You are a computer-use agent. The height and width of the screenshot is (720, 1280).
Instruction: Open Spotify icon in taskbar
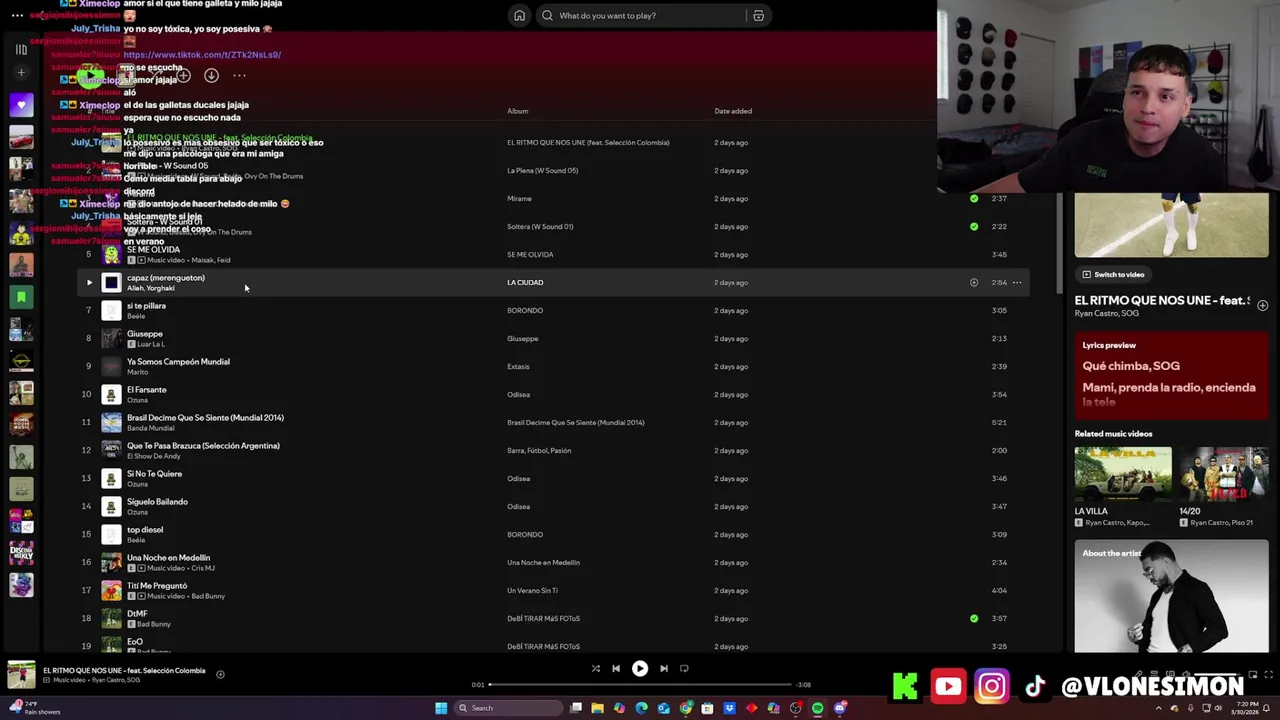coord(817,708)
